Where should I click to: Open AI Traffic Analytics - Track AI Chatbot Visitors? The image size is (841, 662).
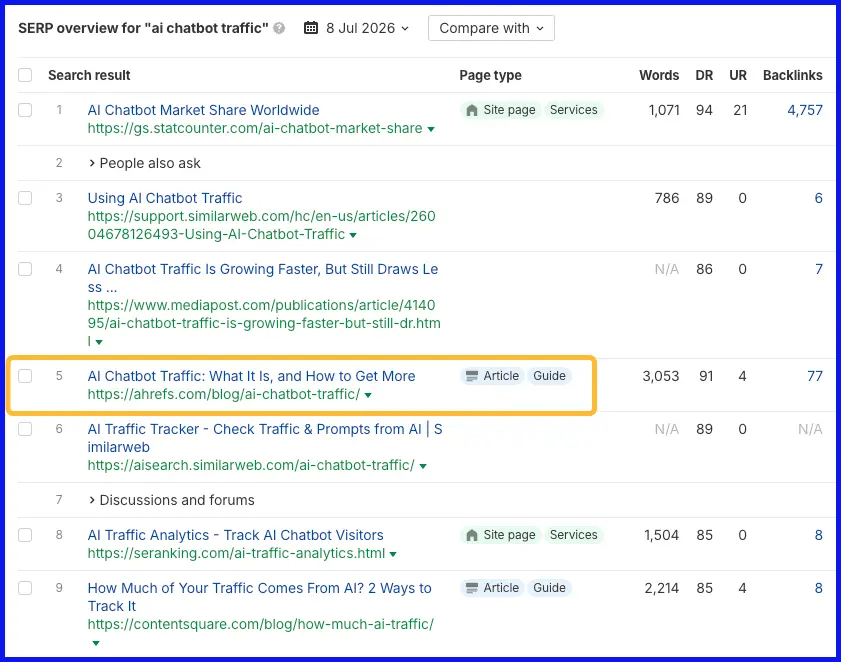click(x=235, y=535)
